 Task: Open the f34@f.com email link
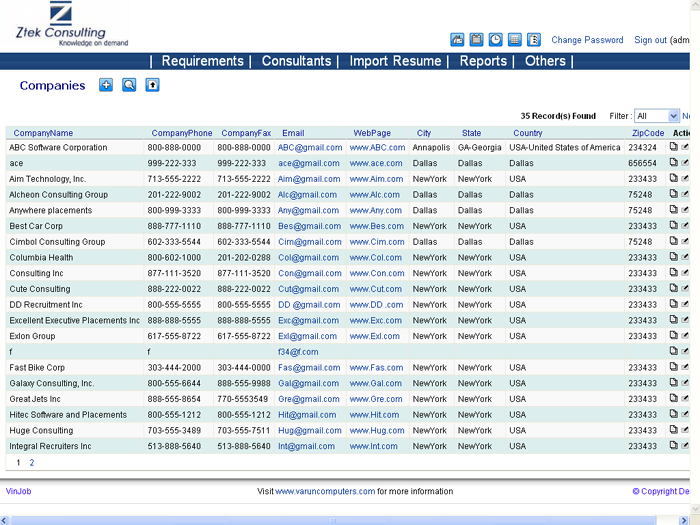pyautogui.click(x=298, y=352)
